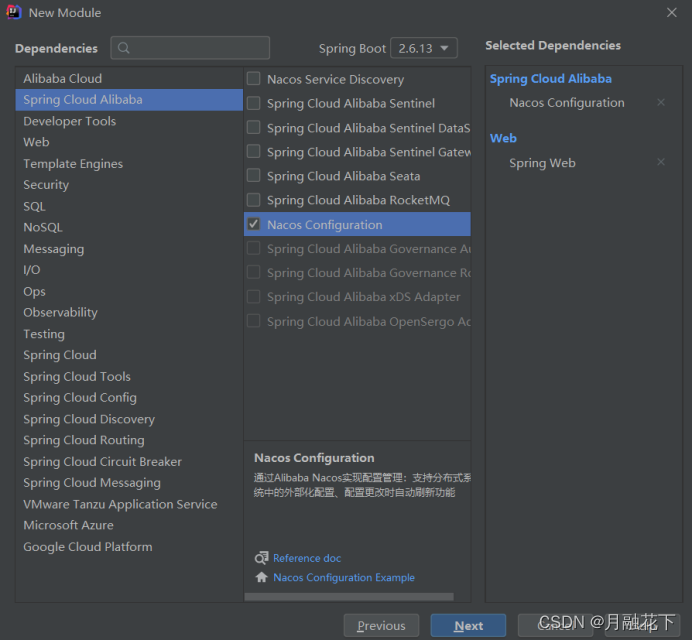
Task: Select Microsoft Azure category
Action: [129, 525]
